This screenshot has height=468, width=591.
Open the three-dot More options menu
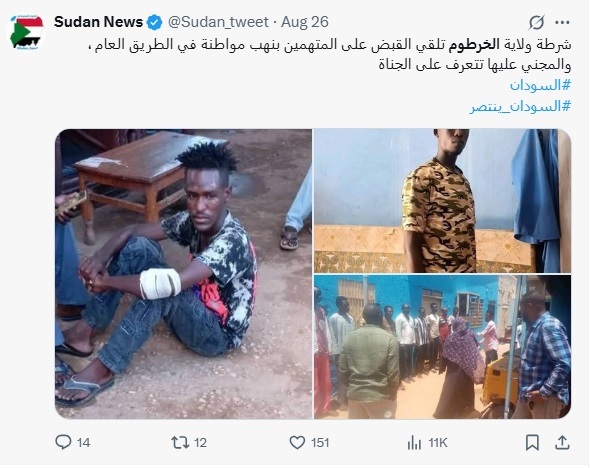coord(562,23)
